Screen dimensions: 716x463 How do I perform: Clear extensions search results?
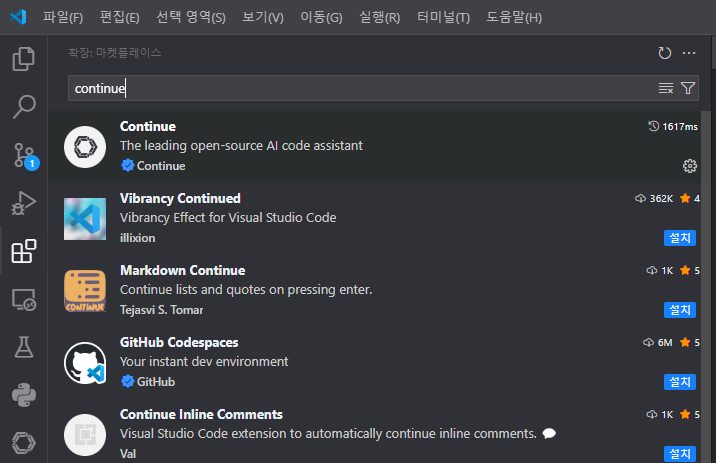point(666,88)
